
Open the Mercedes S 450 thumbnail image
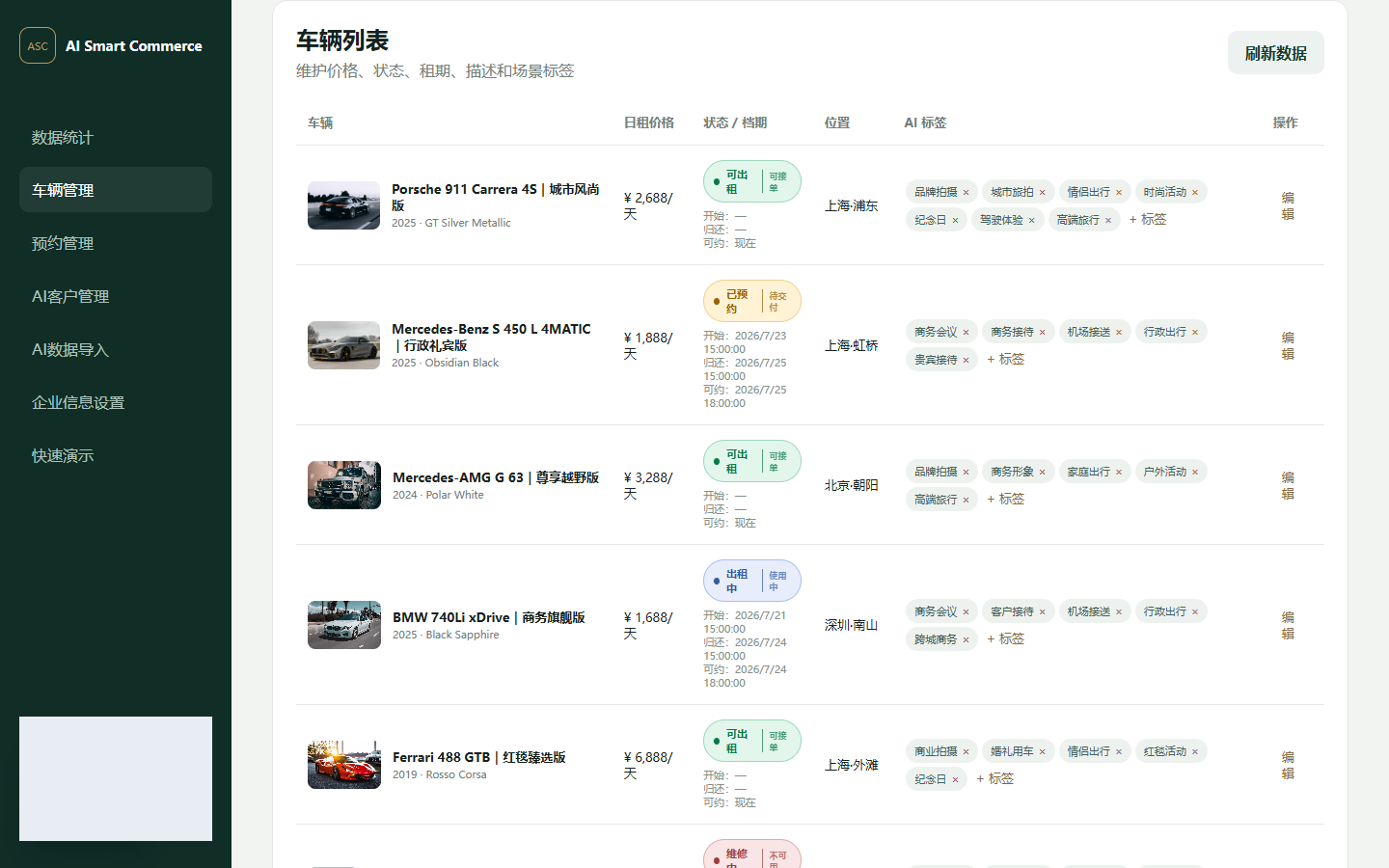343,345
